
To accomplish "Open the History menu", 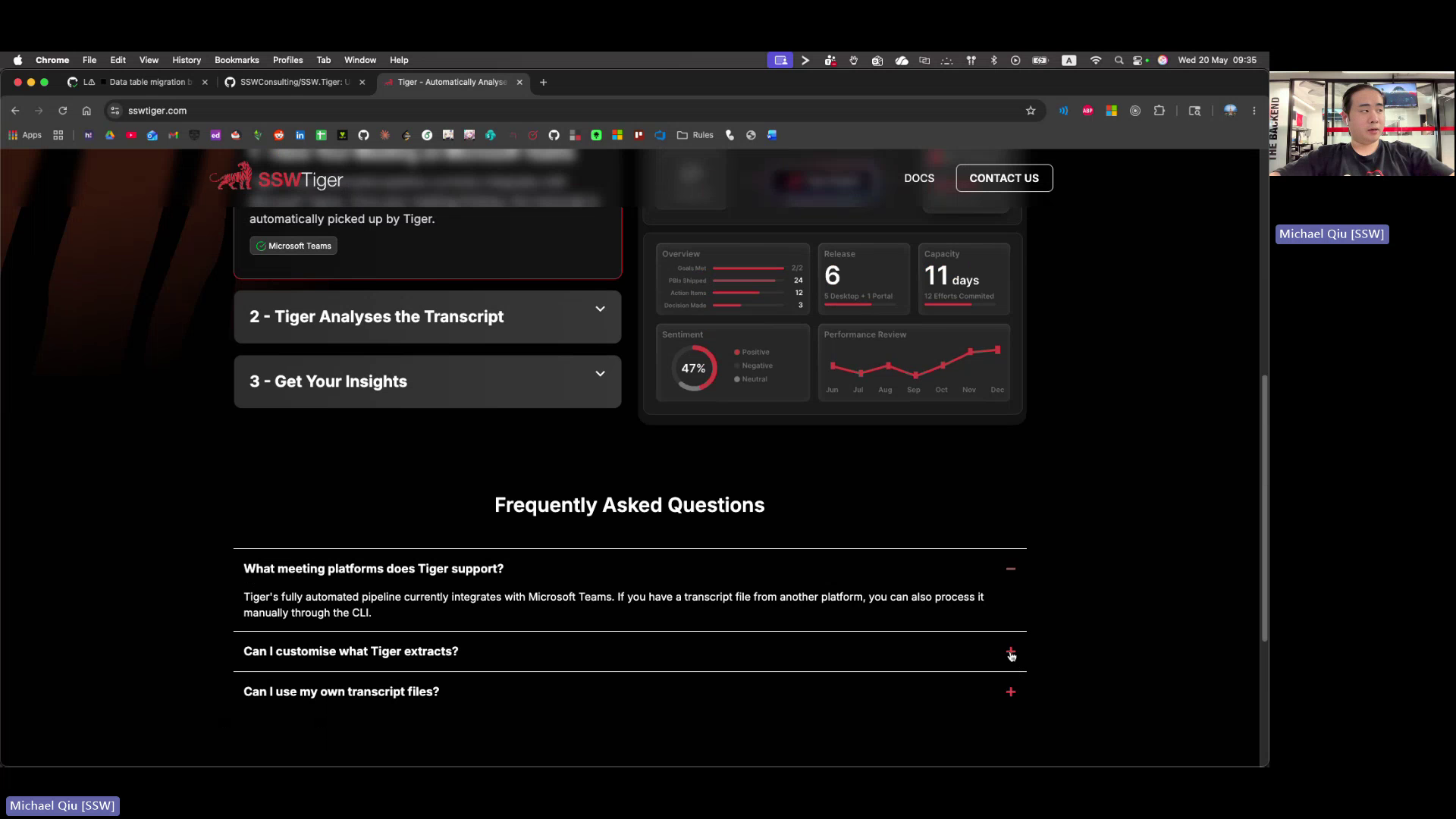I will point(187,60).
